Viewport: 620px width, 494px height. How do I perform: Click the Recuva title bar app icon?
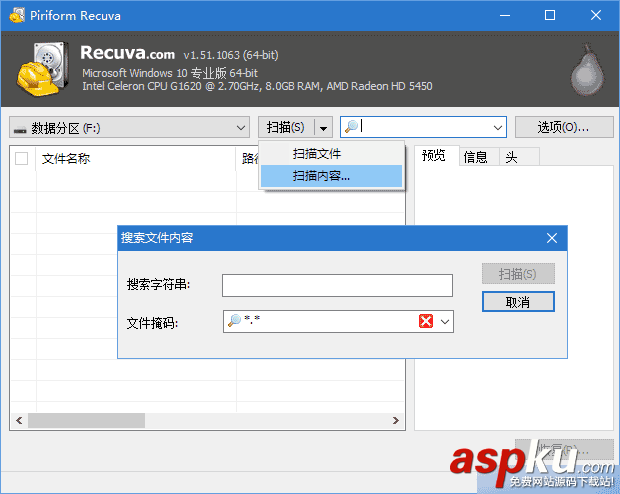(x=17, y=15)
